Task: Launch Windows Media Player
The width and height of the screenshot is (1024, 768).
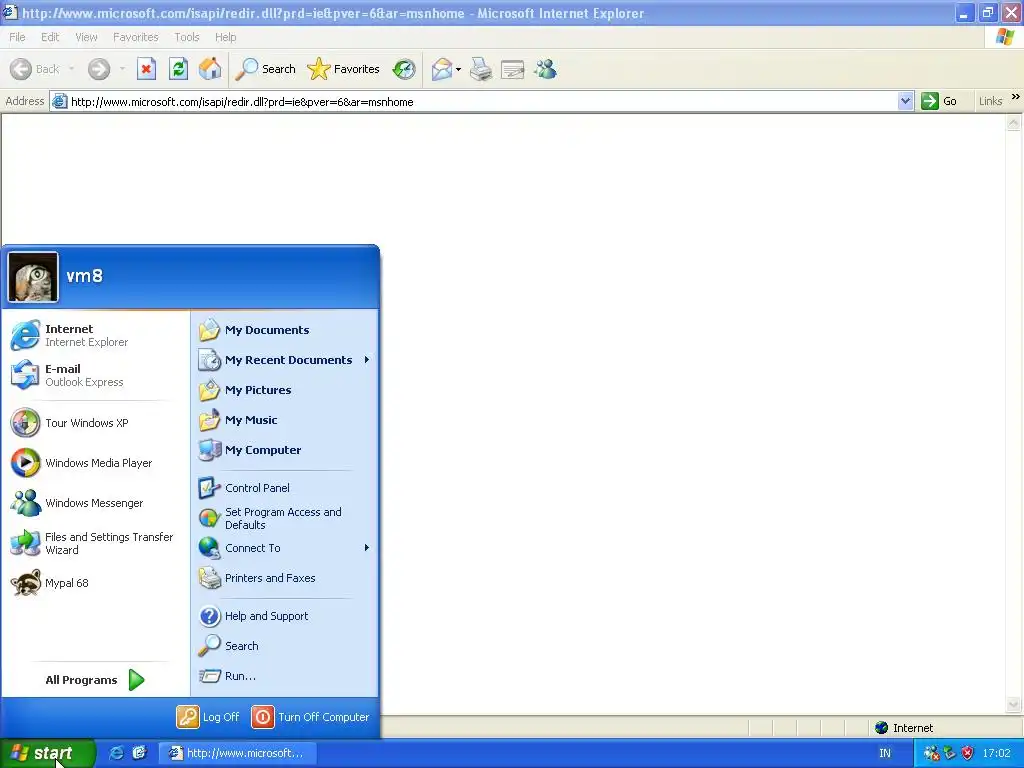Action: pyautogui.click(x=95, y=463)
